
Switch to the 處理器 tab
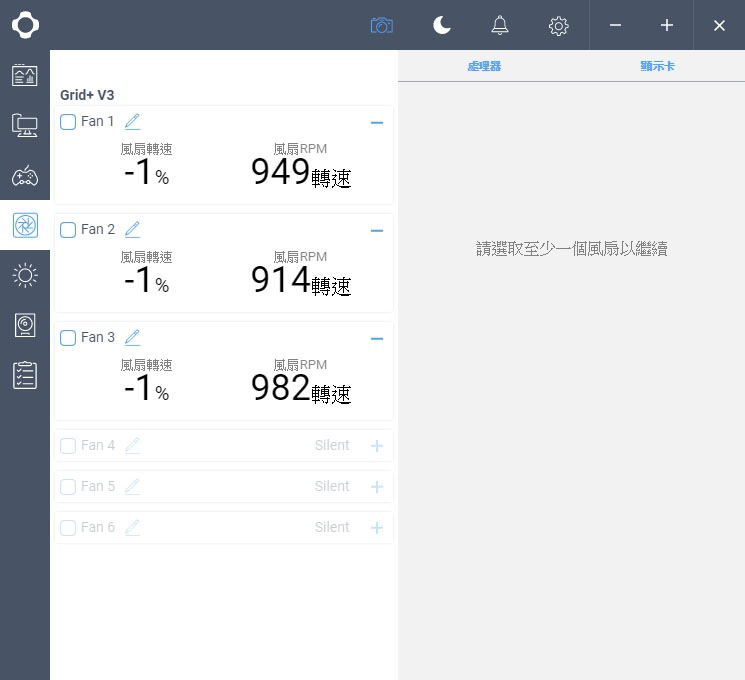[x=484, y=66]
